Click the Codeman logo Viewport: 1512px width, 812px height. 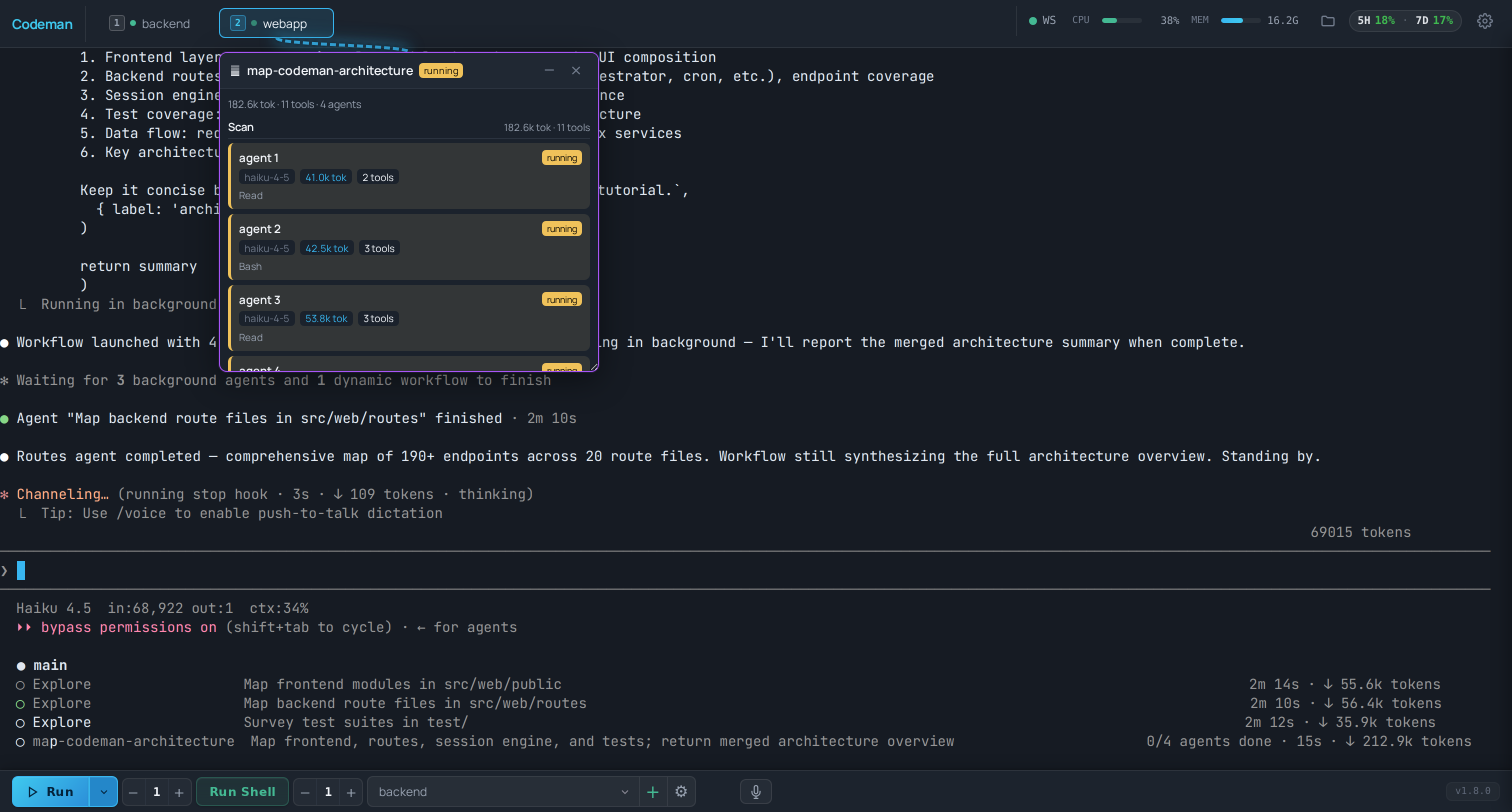pos(42,24)
